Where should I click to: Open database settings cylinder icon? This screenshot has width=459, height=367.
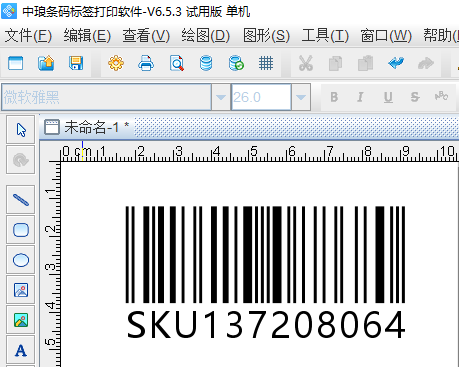(x=206, y=63)
